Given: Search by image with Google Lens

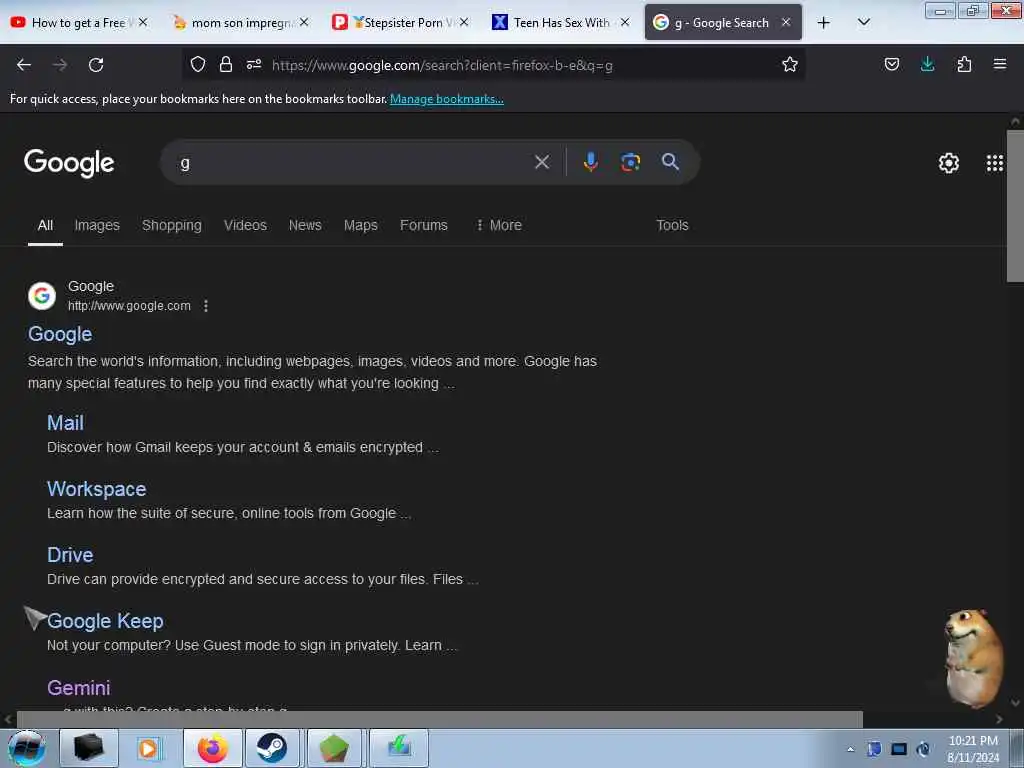Looking at the screenshot, I should tap(630, 162).
